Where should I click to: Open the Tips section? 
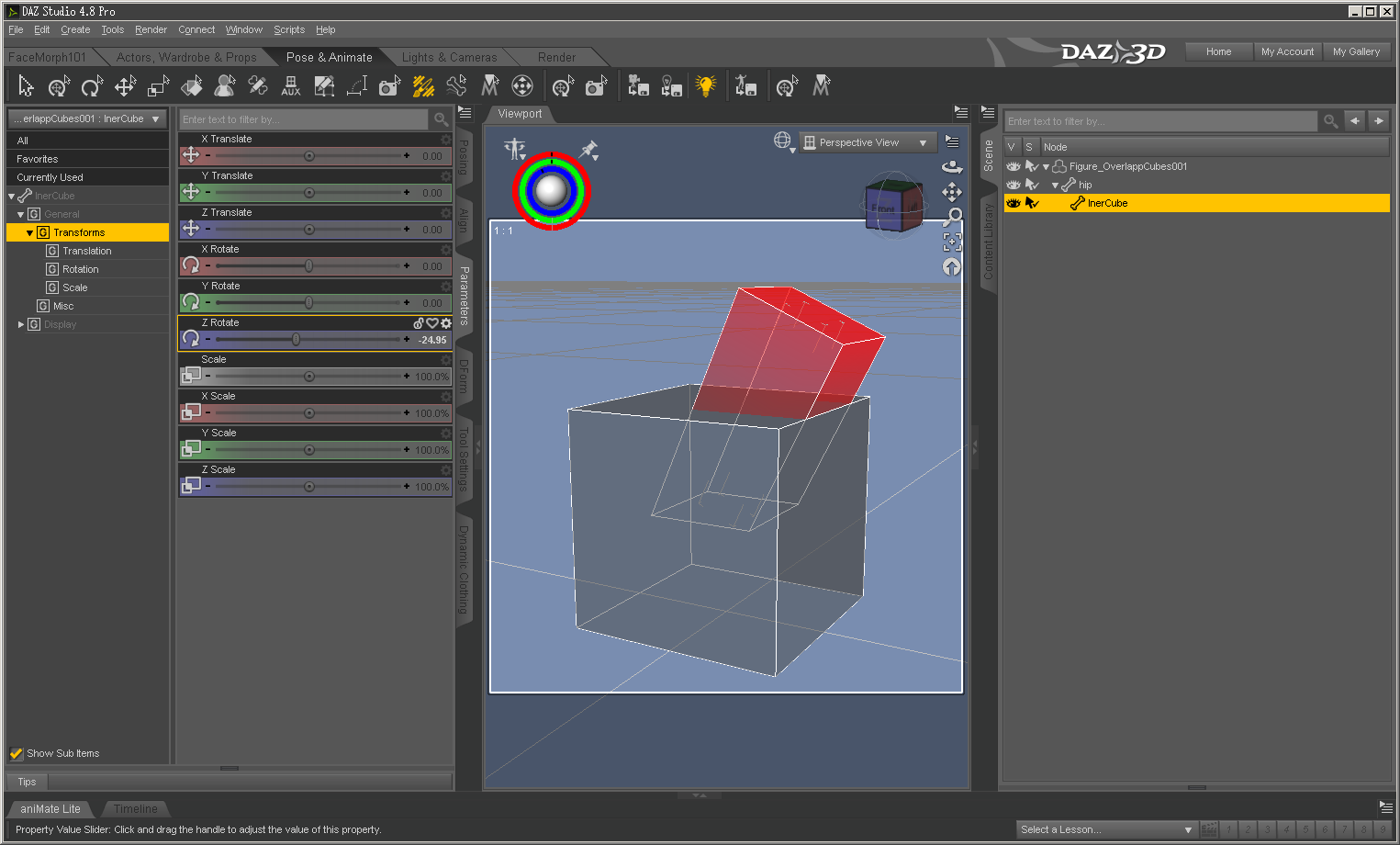(28, 782)
